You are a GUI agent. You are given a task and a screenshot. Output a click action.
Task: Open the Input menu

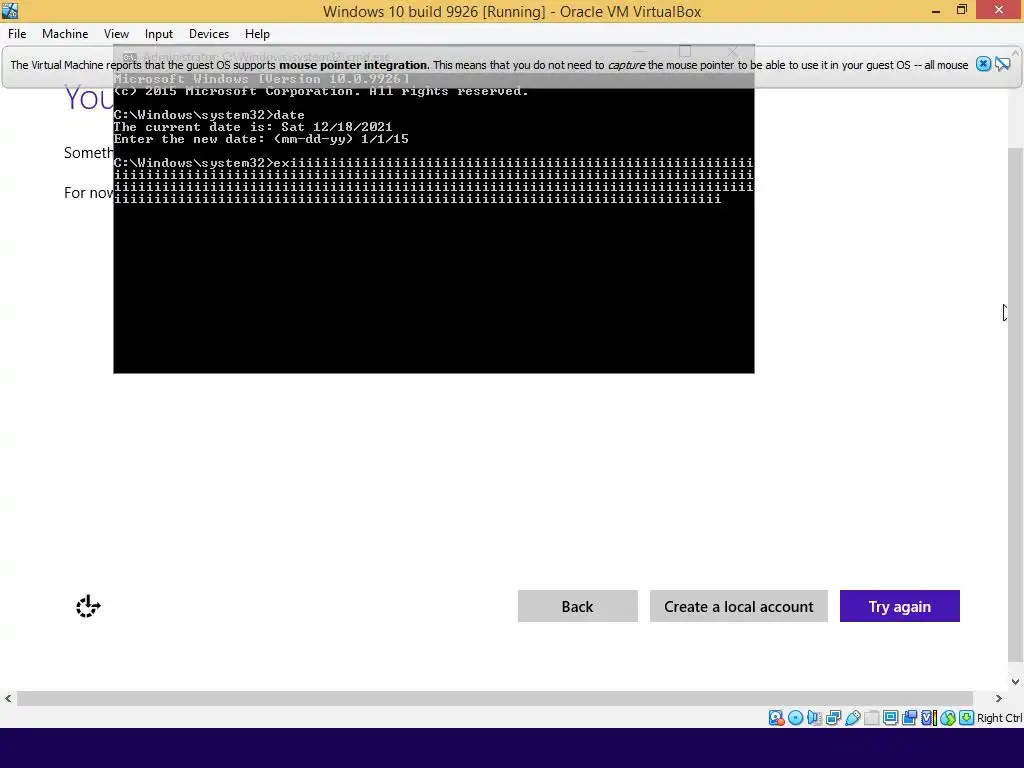click(x=159, y=34)
